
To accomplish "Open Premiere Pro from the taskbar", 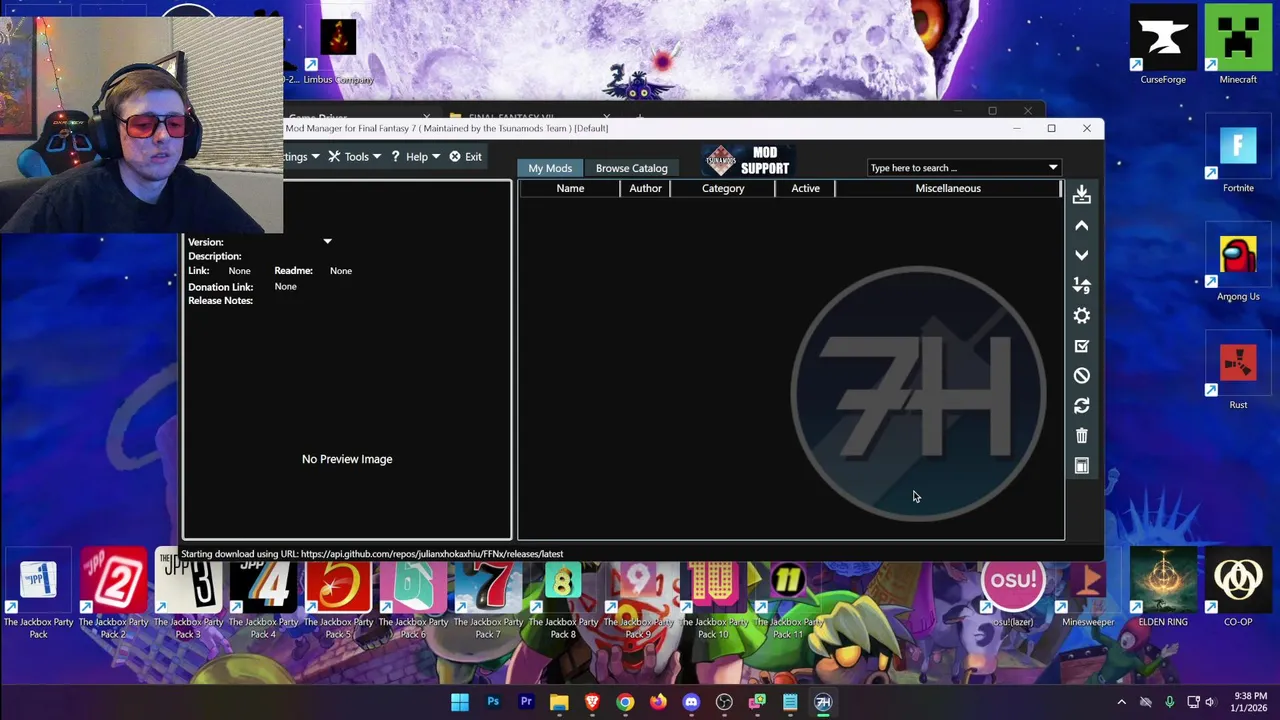I will click(526, 702).
